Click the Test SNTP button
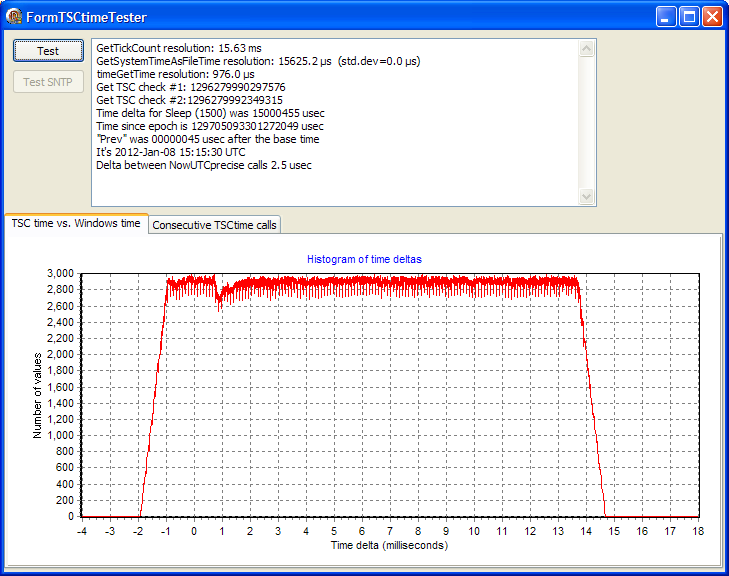 click(x=48, y=82)
